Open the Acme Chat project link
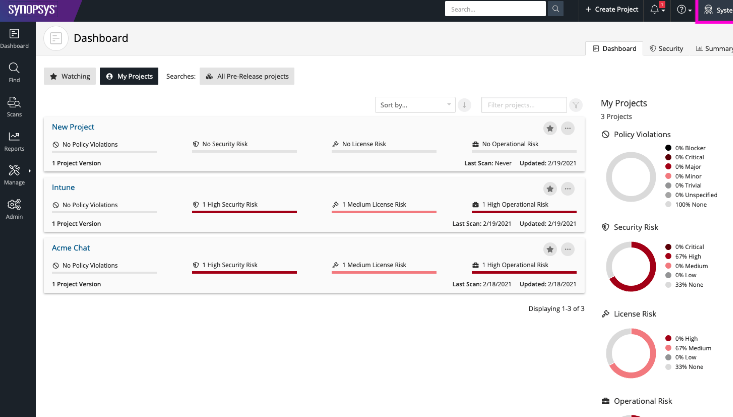This screenshot has width=733, height=417. click(71, 248)
